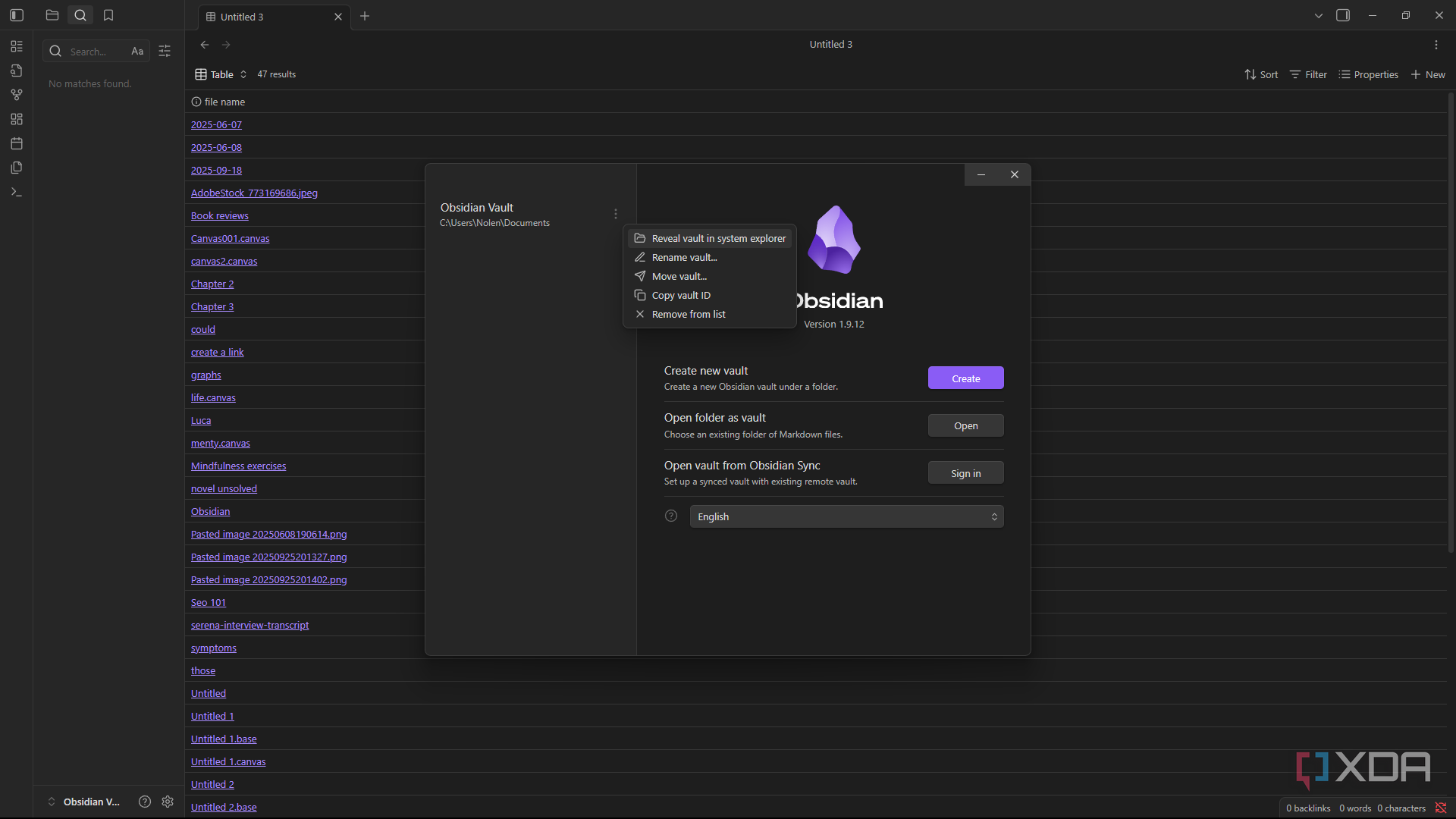Open the tab list dropdown chevron
This screenshot has width=1456, height=819.
tap(1319, 15)
